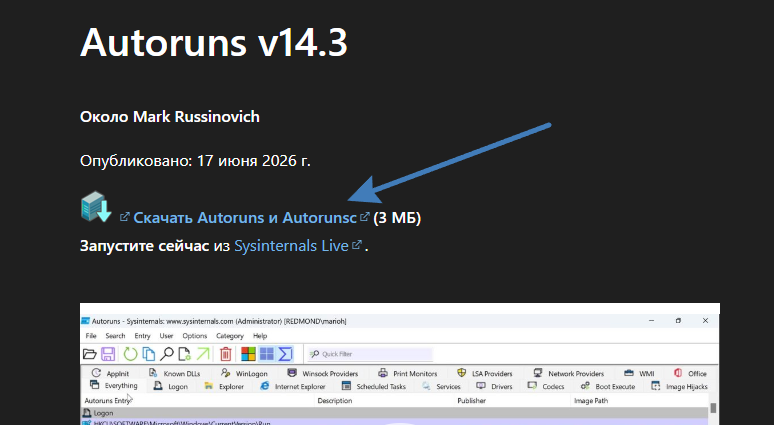Click the Запустите сейчас text

pos(145,246)
